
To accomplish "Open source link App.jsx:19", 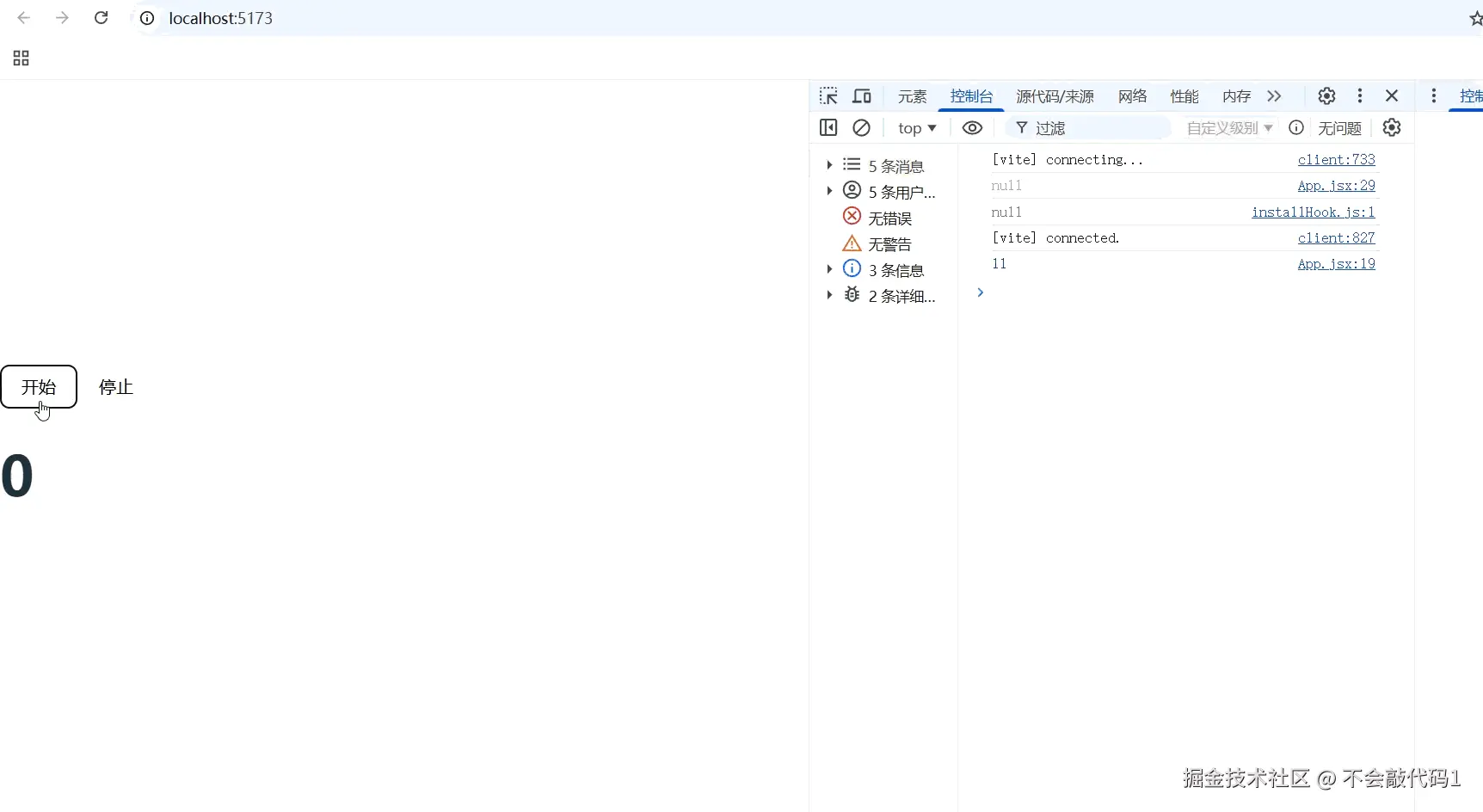I will (x=1336, y=263).
